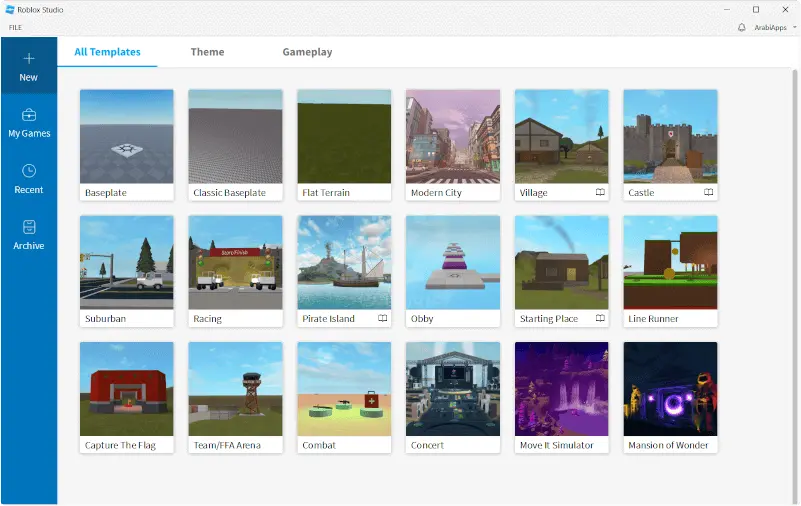Viewport: 801px width, 506px height.
Task: Open the FILE menu
Action: click(x=15, y=28)
